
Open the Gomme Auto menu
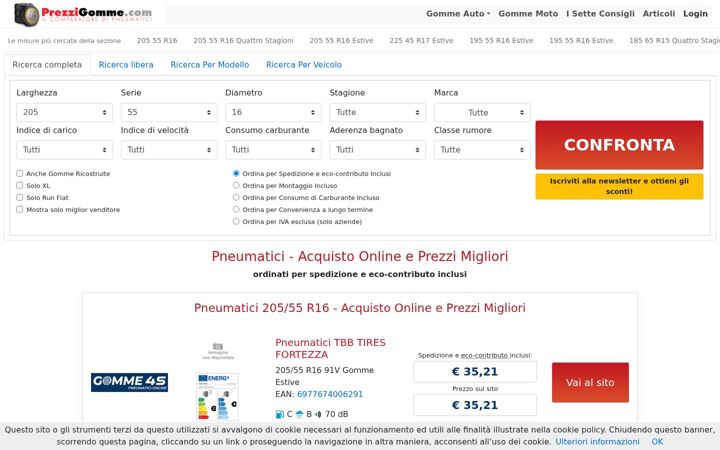pyautogui.click(x=458, y=14)
